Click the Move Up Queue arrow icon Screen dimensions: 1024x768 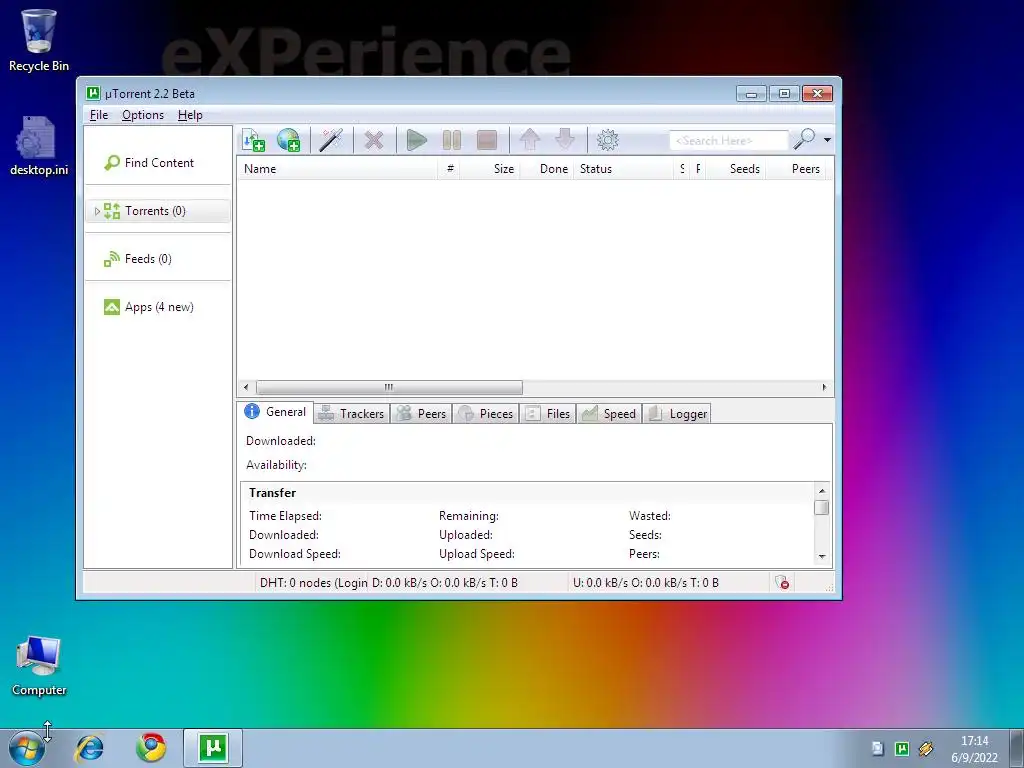pos(530,140)
